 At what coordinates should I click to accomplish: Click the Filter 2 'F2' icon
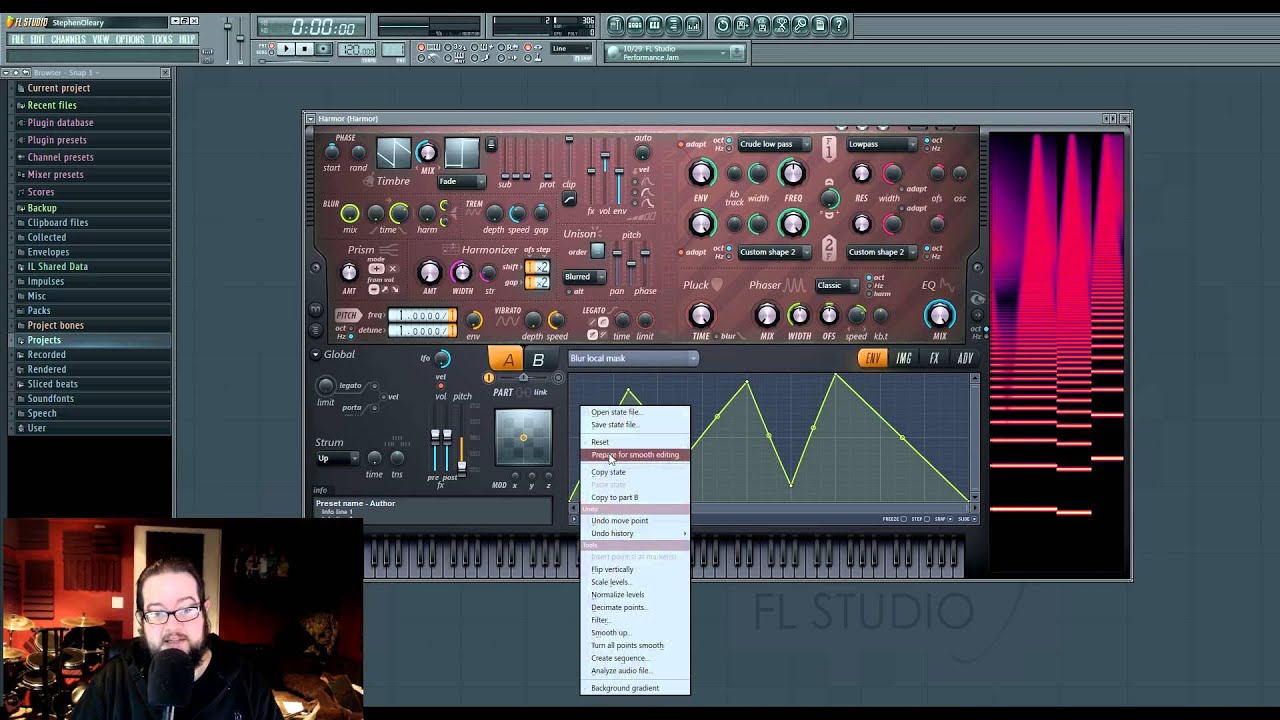829,247
